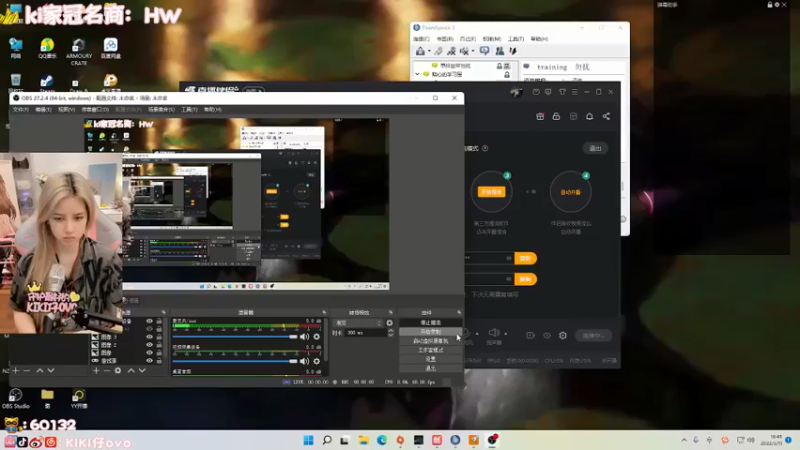This screenshot has height=450, width=800.
Task: Click the bell notification icon
Action: point(589,116)
